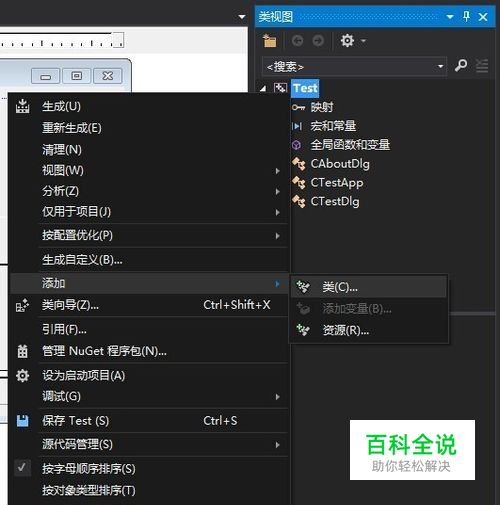This screenshot has width=500, height=505.
Task: Choose 引用(F)... menu item
Action: pyautogui.click(x=149, y=329)
